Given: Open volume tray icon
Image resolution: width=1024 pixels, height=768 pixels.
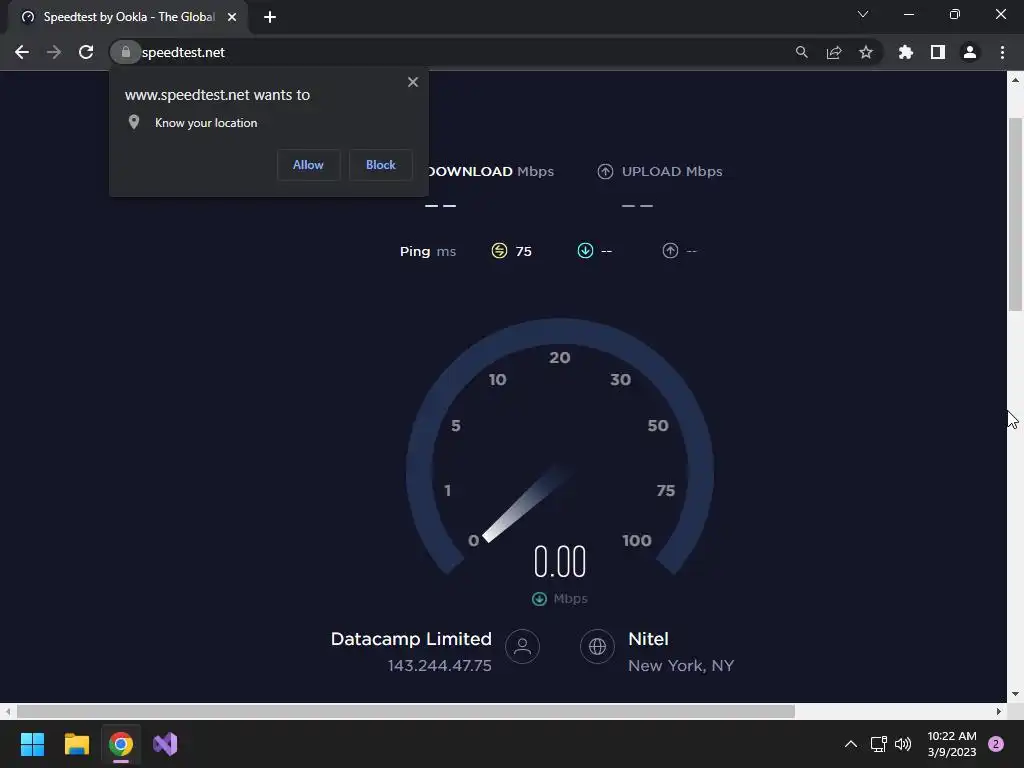Looking at the screenshot, I should point(903,744).
